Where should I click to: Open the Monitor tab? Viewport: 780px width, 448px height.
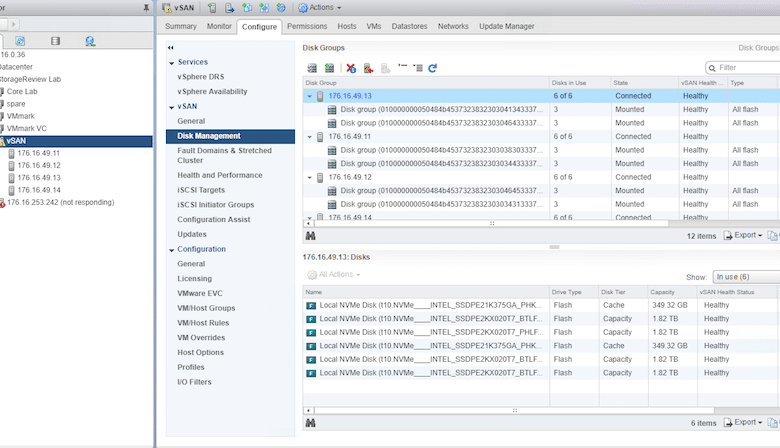click(219, 26)
